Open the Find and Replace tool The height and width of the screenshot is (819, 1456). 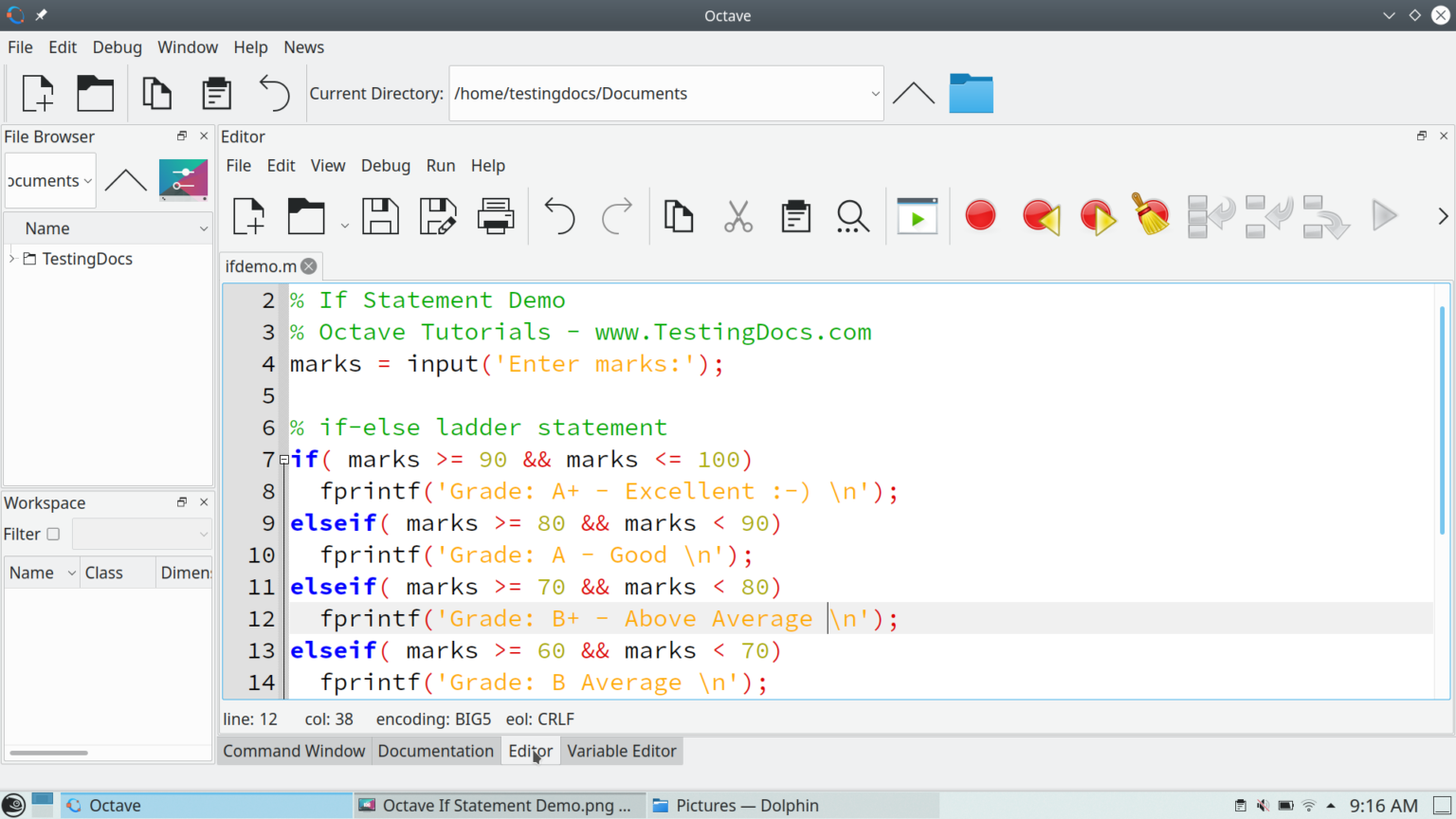click(x=852, y=215)
